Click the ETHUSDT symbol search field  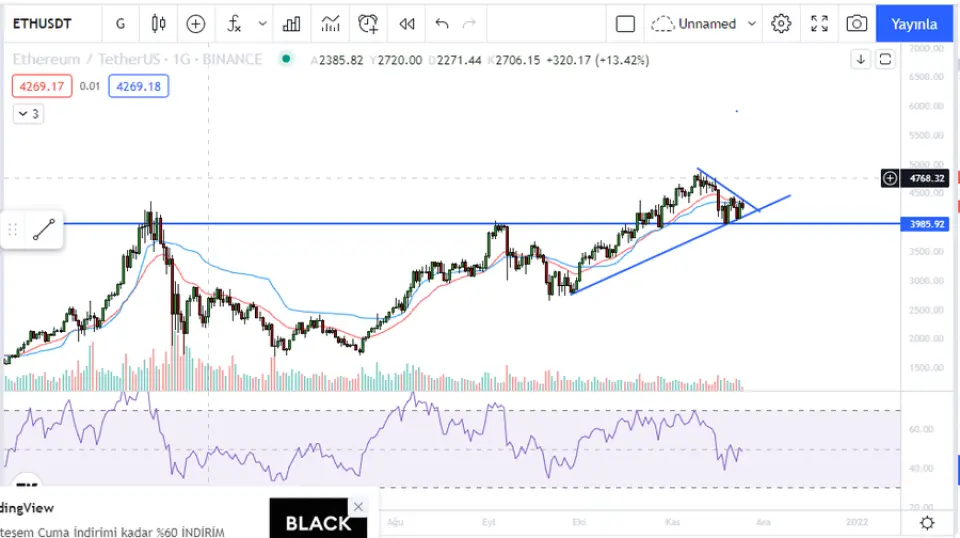(x=47, y=23)
